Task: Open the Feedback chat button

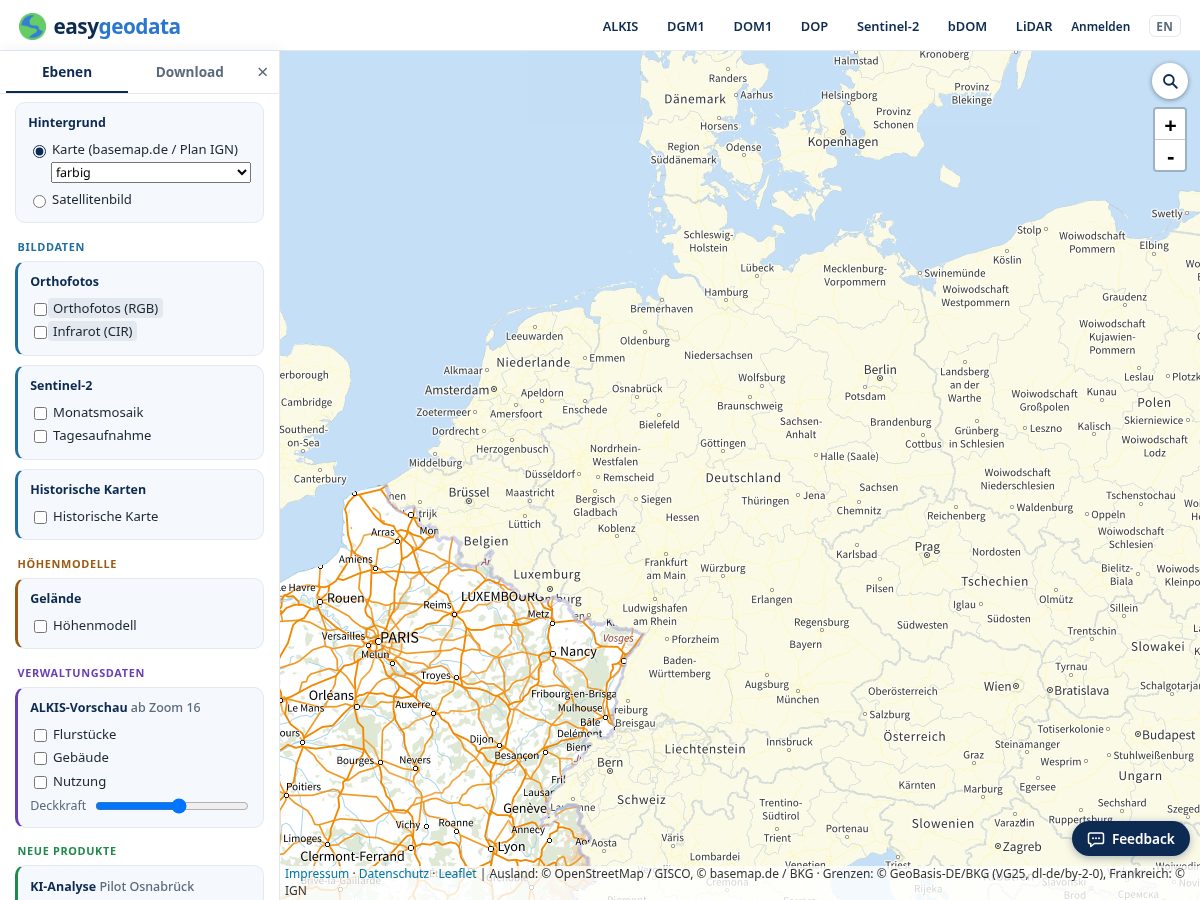Action: point(1131,839)
